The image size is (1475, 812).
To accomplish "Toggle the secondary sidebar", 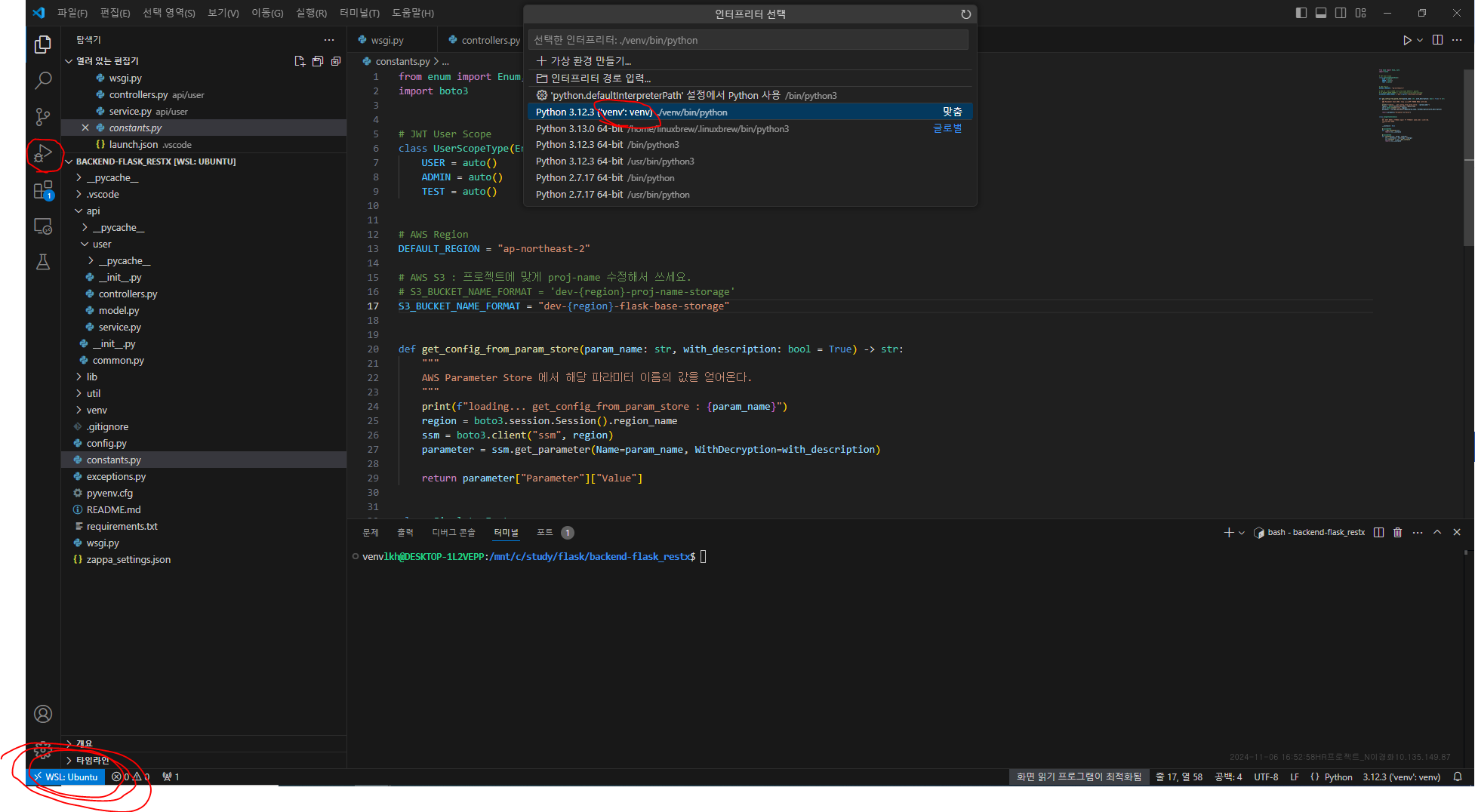I will (x=1341, y=13).
